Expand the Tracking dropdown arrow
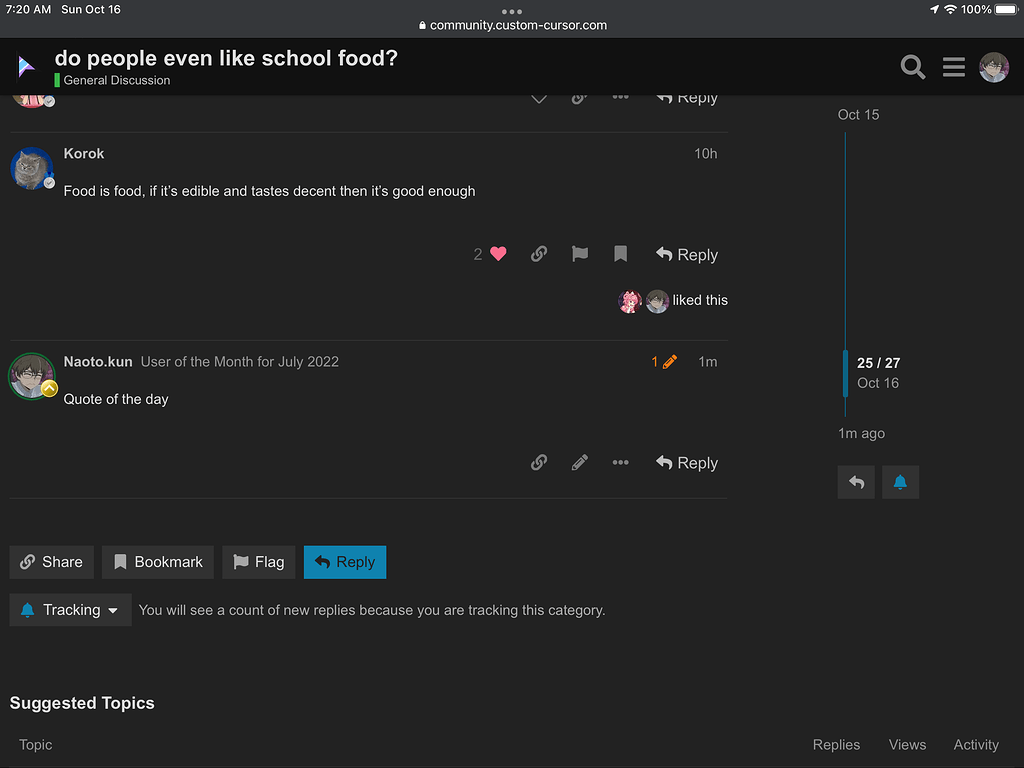This screenshot has width=1024, height=768. [110, 609]
